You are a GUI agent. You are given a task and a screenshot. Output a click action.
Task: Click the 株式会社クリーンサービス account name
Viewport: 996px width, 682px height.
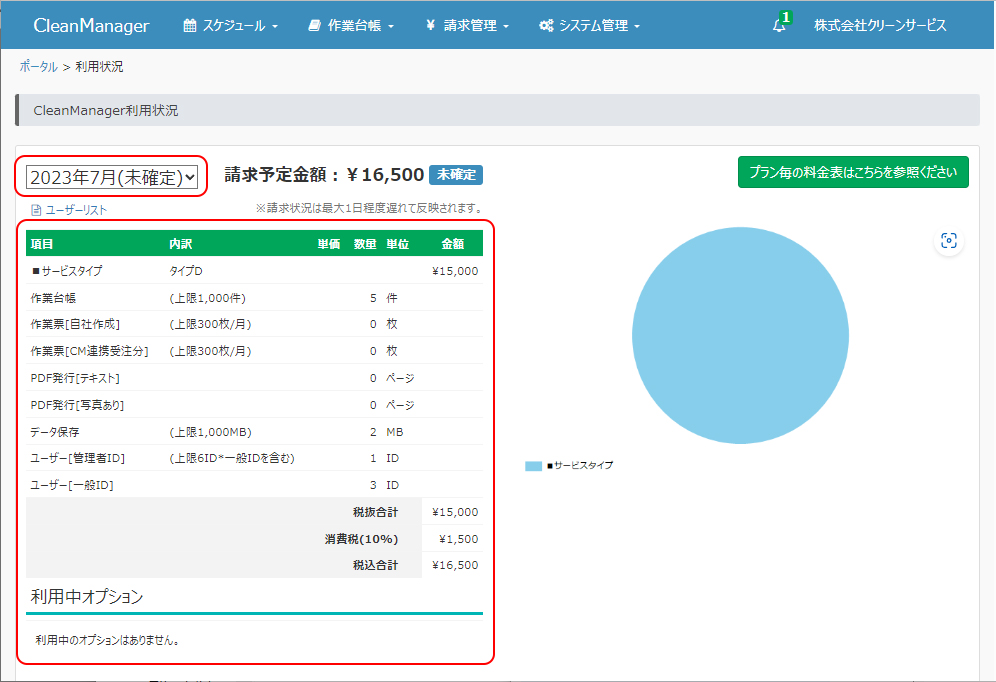click(880, 26)
